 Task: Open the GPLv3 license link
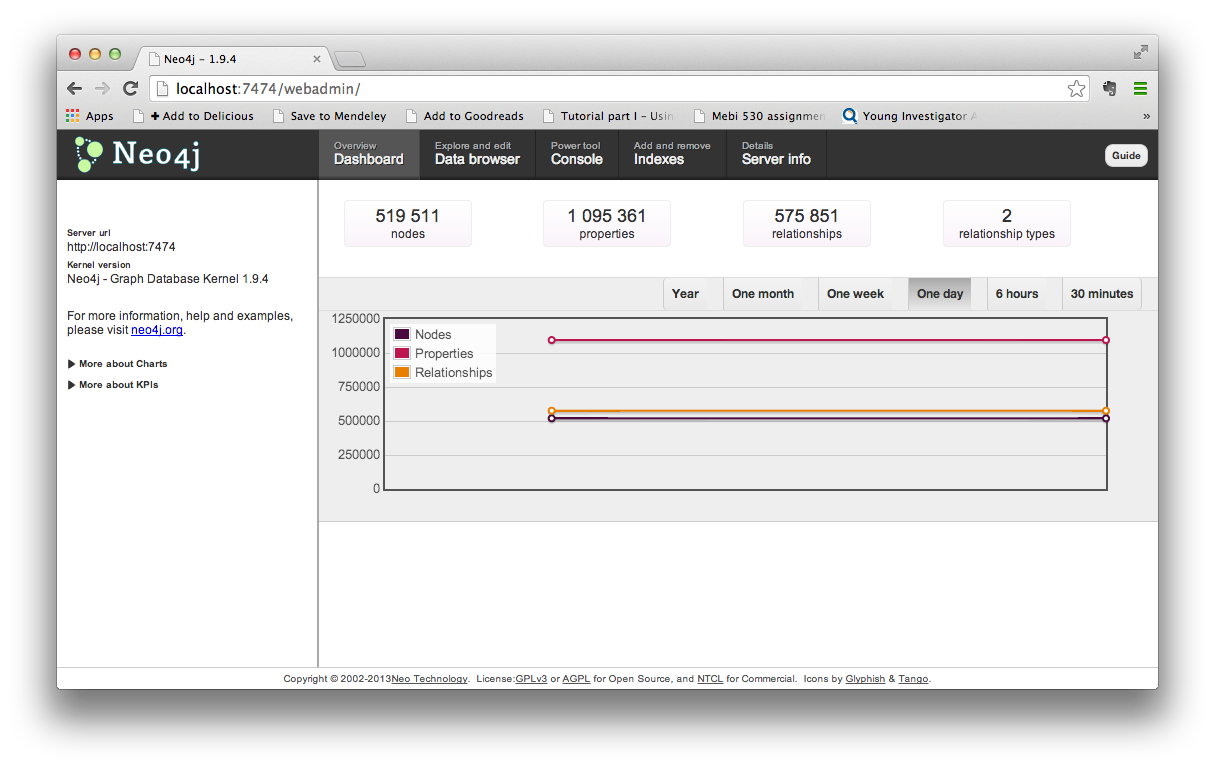point(531,679)
